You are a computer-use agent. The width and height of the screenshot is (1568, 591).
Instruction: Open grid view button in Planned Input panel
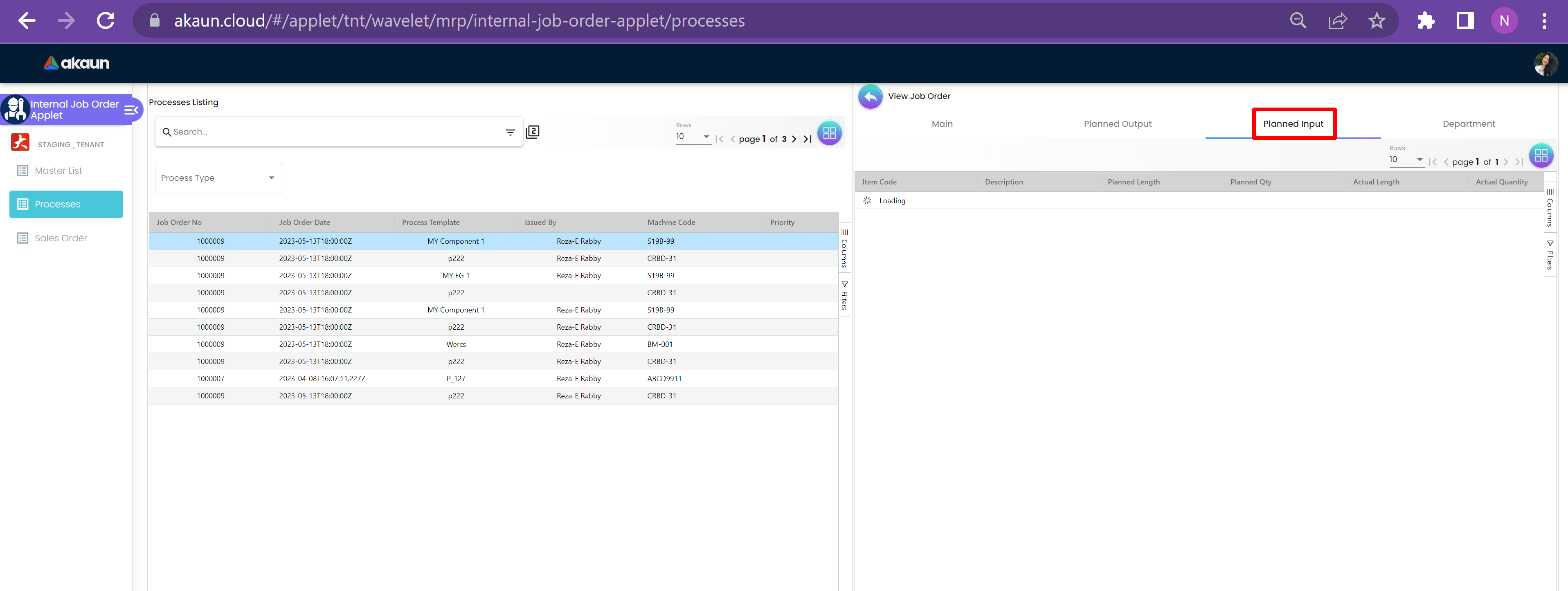click(x=1541, y=156)
